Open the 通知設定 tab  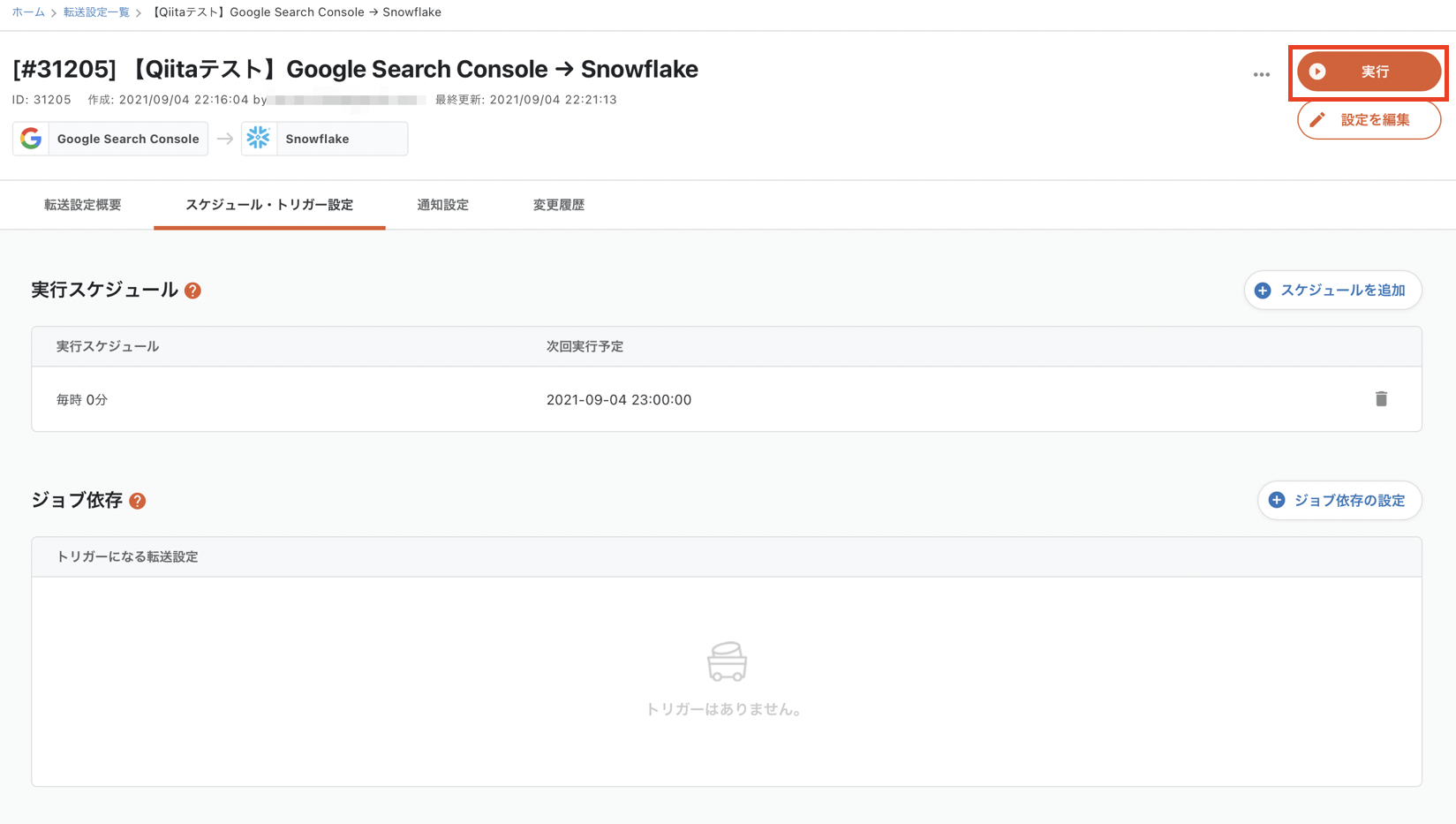pos(443,205)
